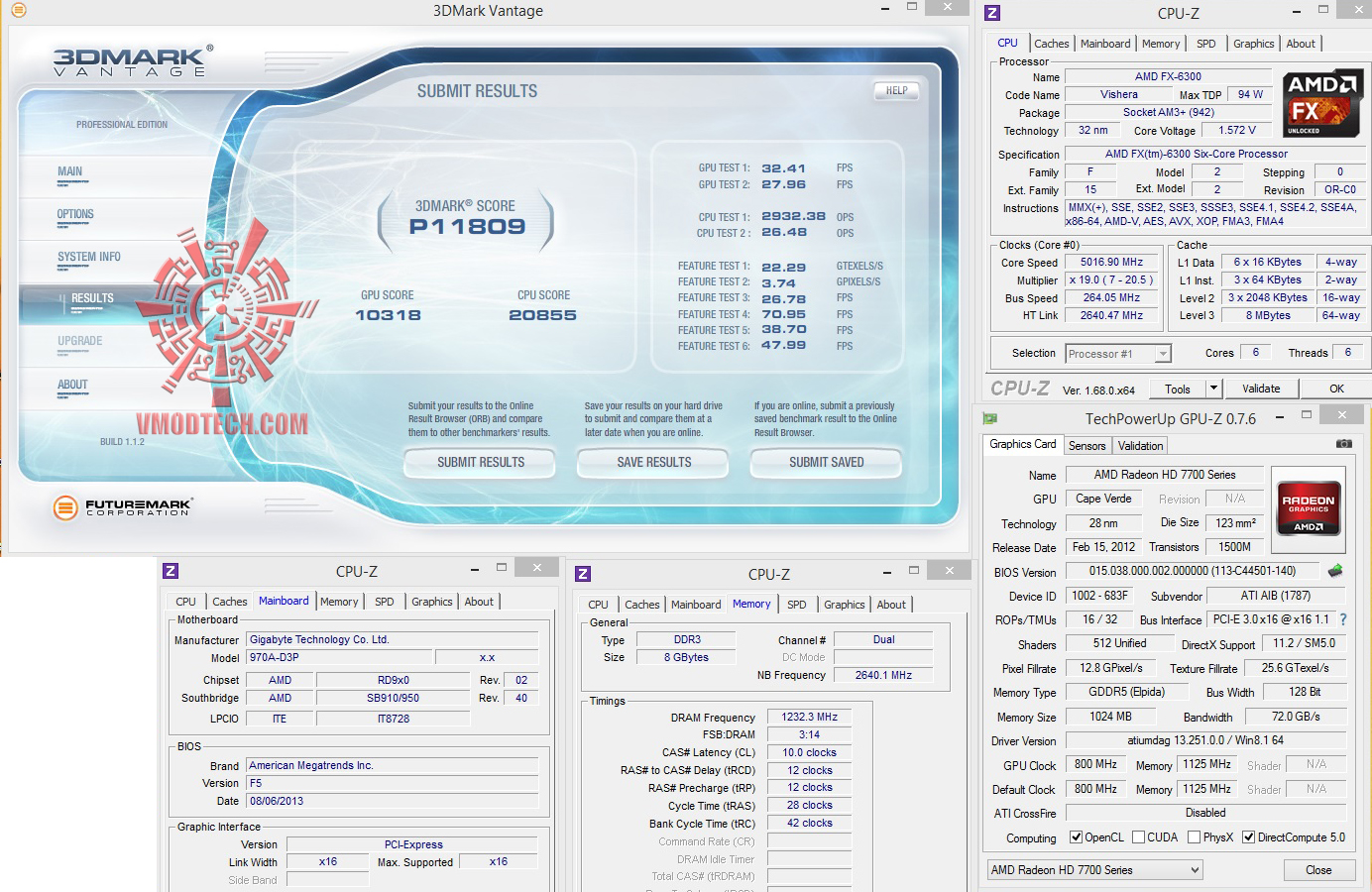Click the GPU-Z BIOS save chip icon
The width and height of the screenshot is (1372, 892).
[1335, 571]
